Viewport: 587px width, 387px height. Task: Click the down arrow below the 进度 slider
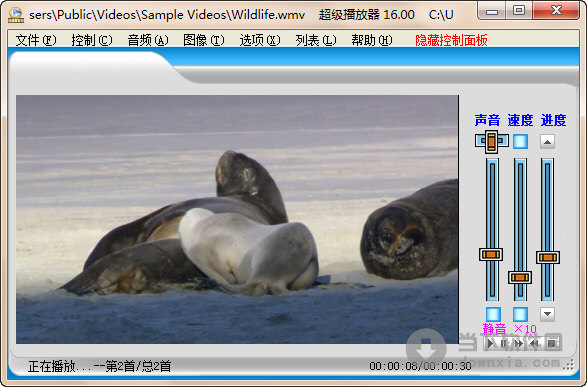pyautogui.click(x=547, y=314)
